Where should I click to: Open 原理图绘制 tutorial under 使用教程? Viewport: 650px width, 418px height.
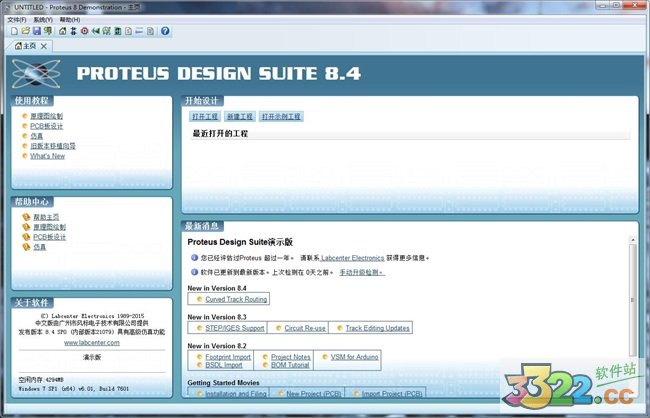pos(46,116)
